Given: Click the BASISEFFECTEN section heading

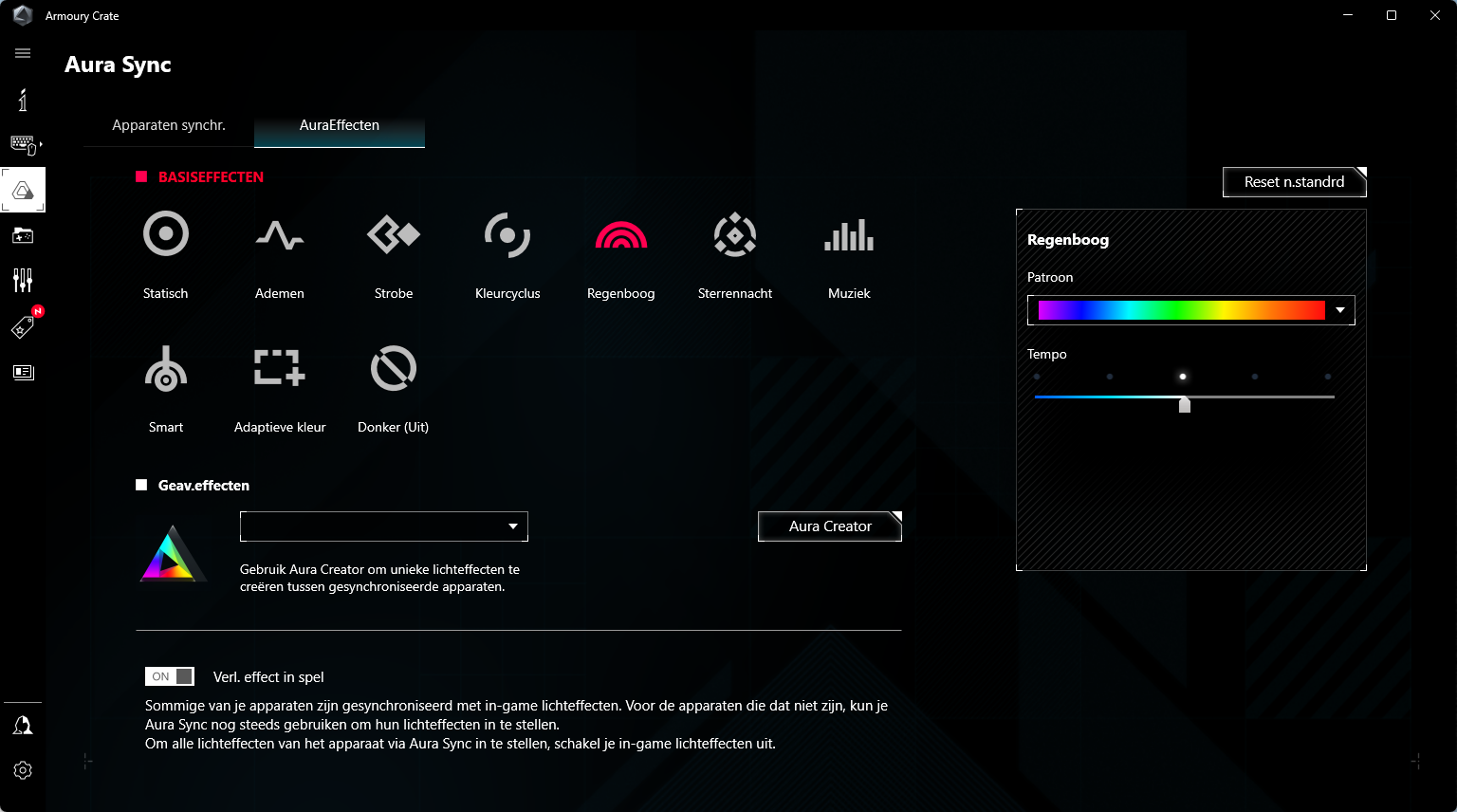Looking at the screenshot, I should pyautogui.click(x=211, y=177).
